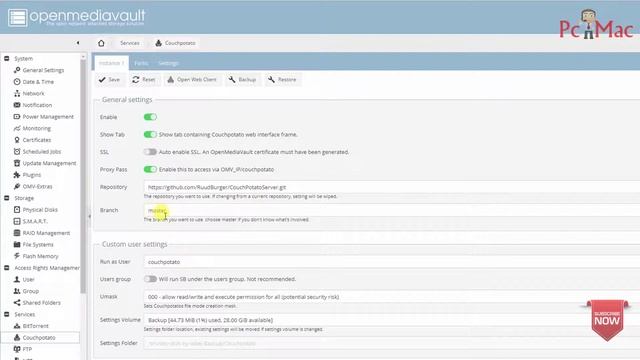The image size is (640, 360).
Task: Click the Save button
Action: [109, 80]
